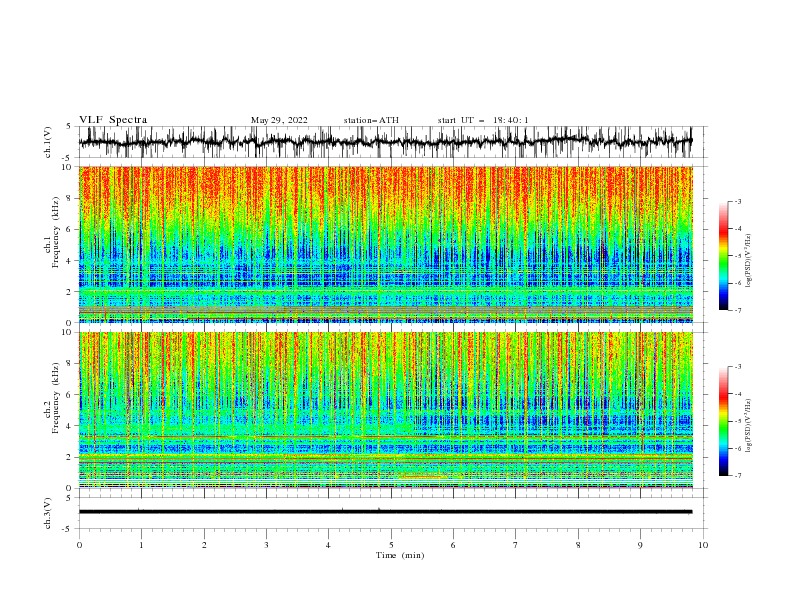This screenshot has width=792, height=612.
Task: Click the ch.3 flat voltage trace
Action: (385, 512)
